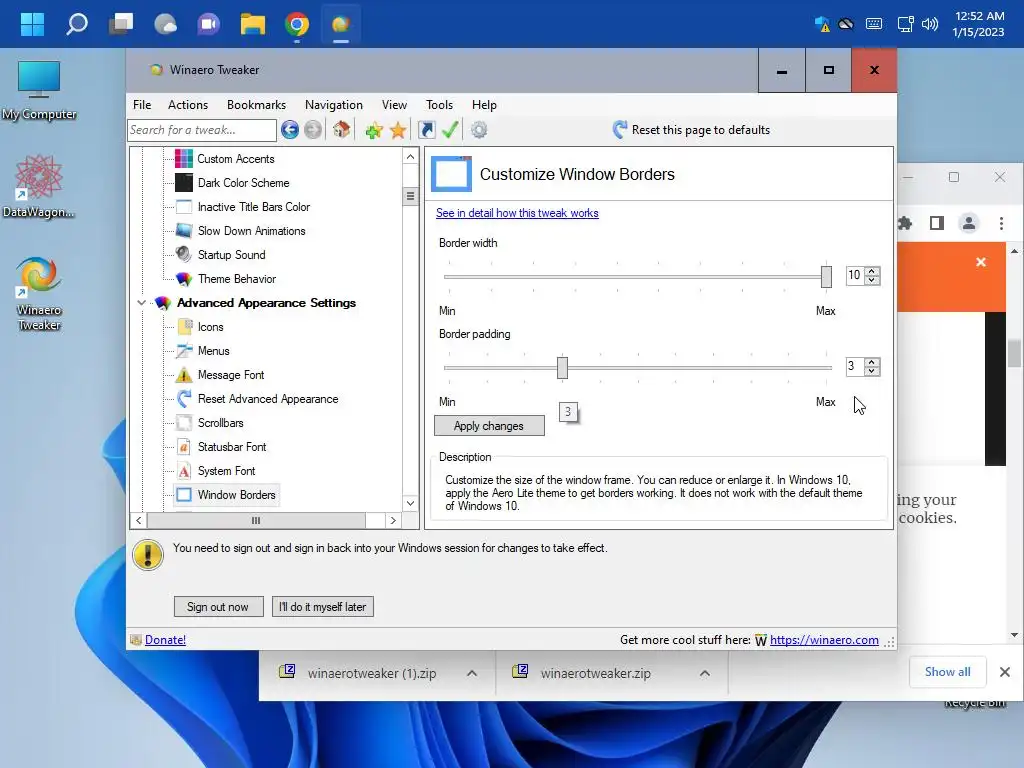Screen dimensions: 1024x768
Task: Click the tree horizontal scroll right arrow
Action: click(392, 520)
